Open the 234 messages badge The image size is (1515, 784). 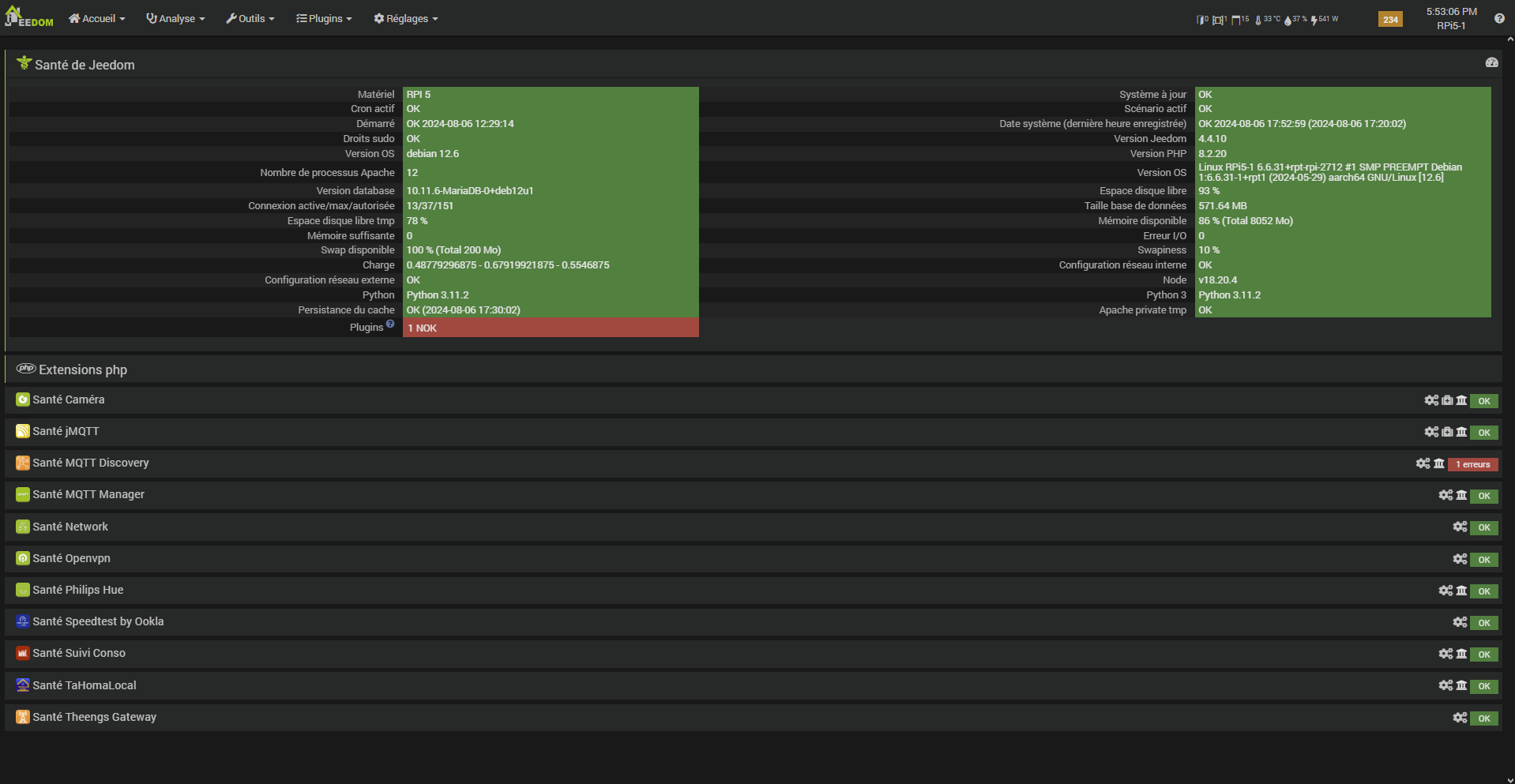pyautogui.click(x=1390, y=19)
